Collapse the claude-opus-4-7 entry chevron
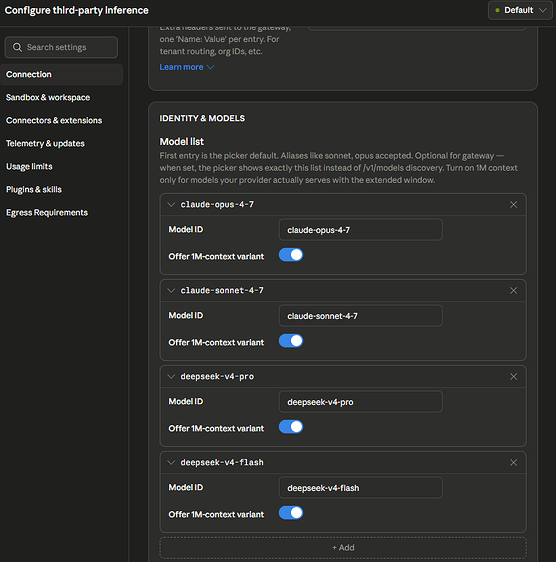The width and height of the screenshot is (556, 562). 171,204
